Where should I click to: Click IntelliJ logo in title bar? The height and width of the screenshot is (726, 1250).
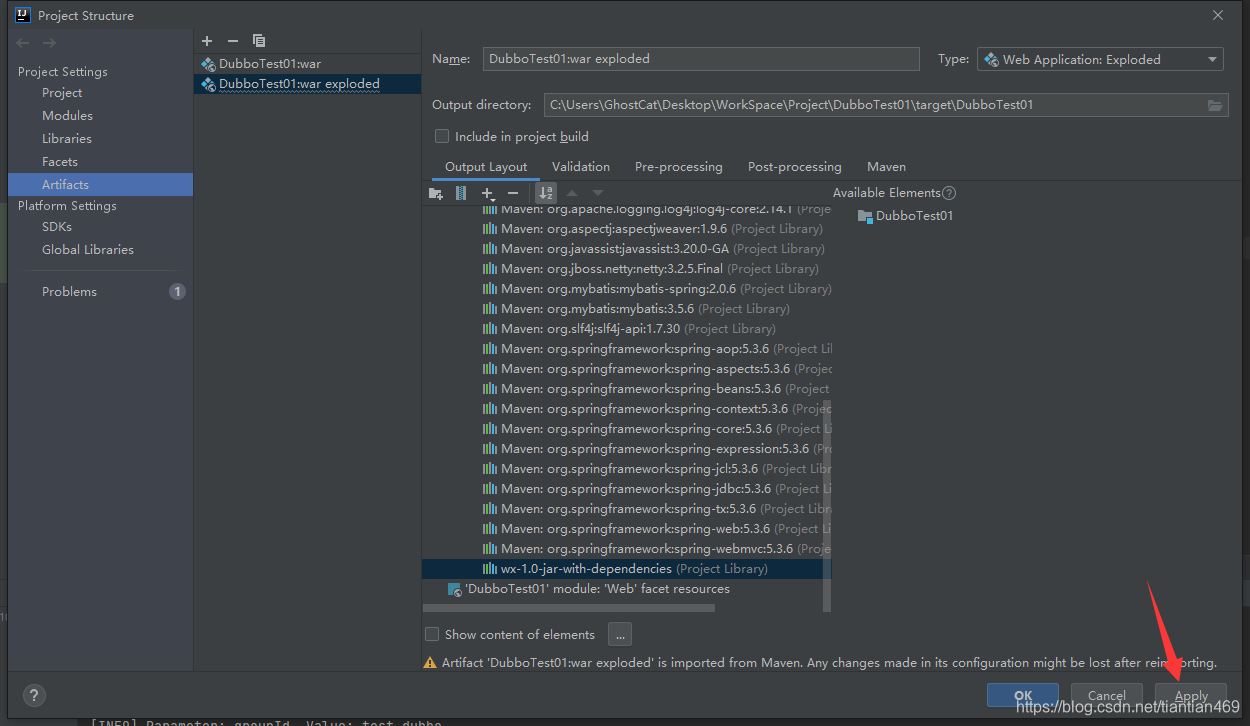[23, 15]
